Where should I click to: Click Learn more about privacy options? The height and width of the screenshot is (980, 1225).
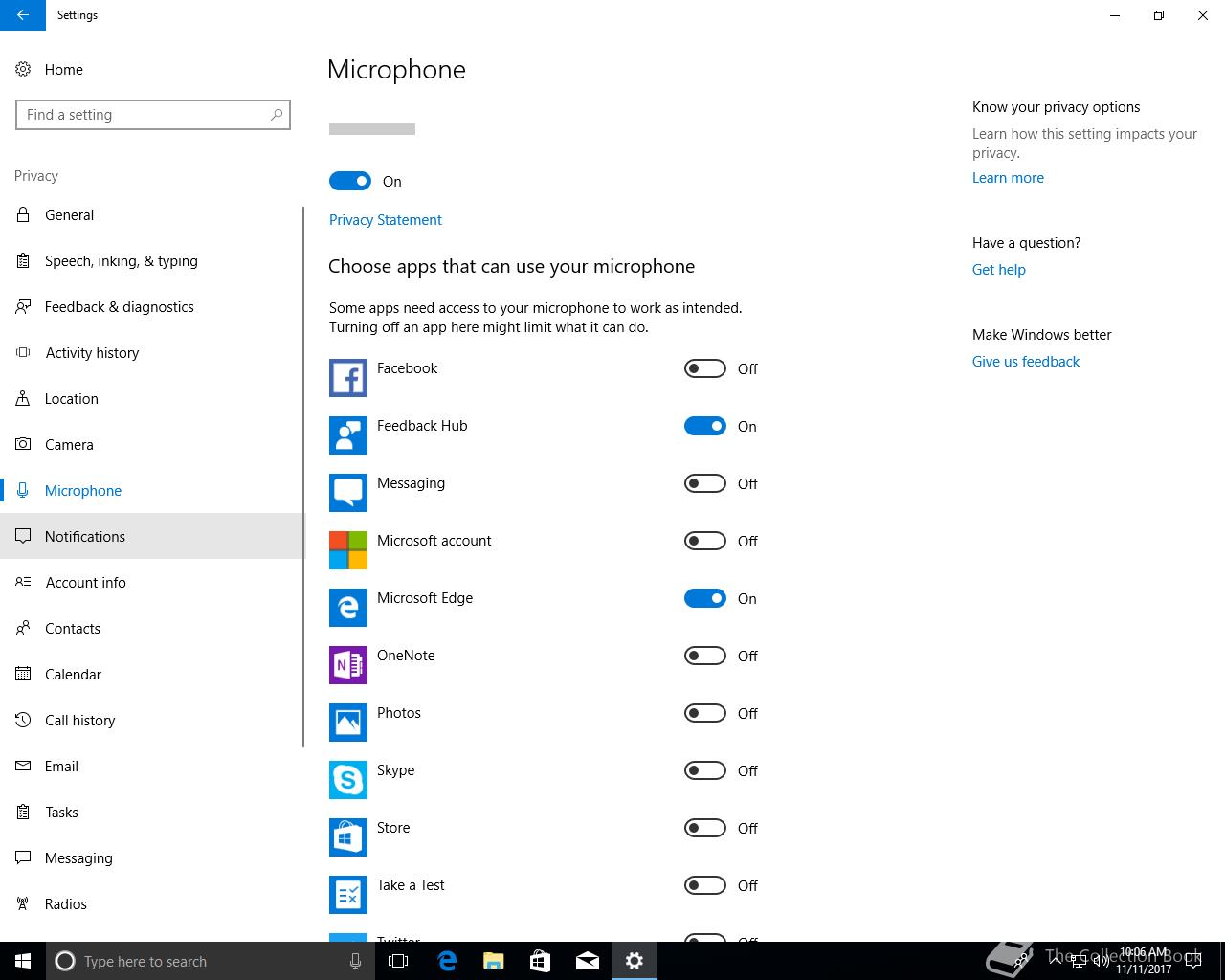point(1008,178)
